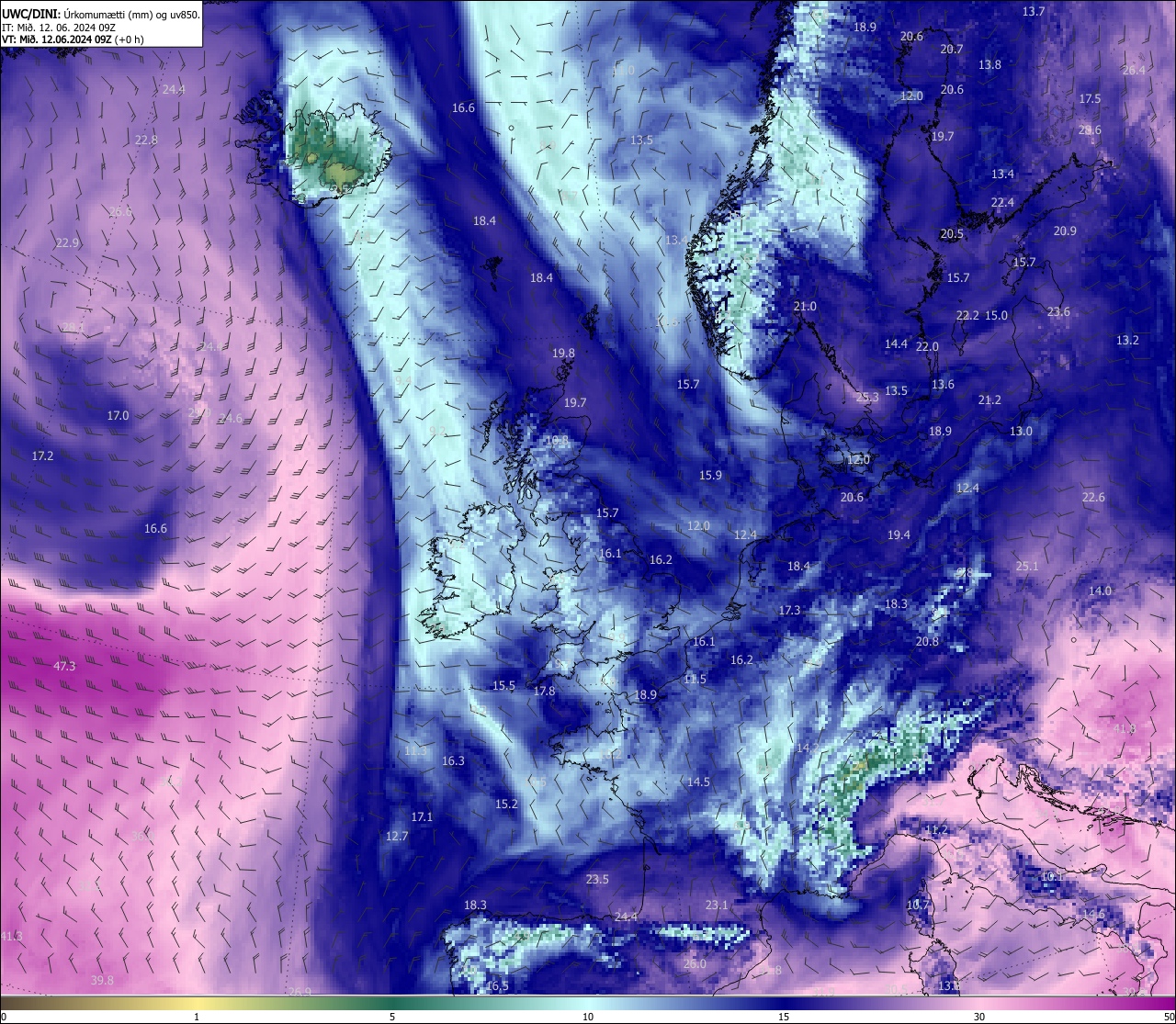Click the 30 tick on the color scale
Viewport: 1176px width, 1024px height.
pyautogui.click(x=979, y=1017)
